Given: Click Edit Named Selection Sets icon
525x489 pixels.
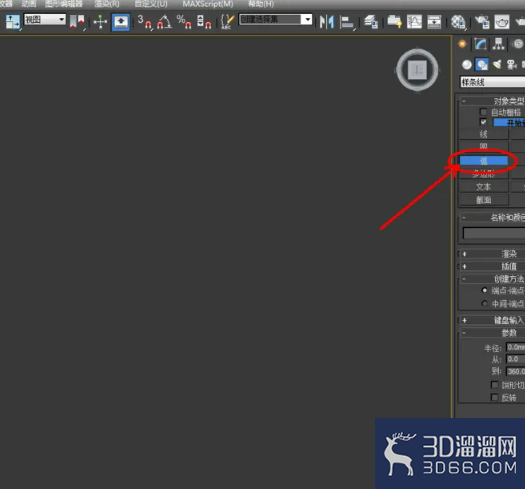Looking at the screenshot, I should pos(227,22).
